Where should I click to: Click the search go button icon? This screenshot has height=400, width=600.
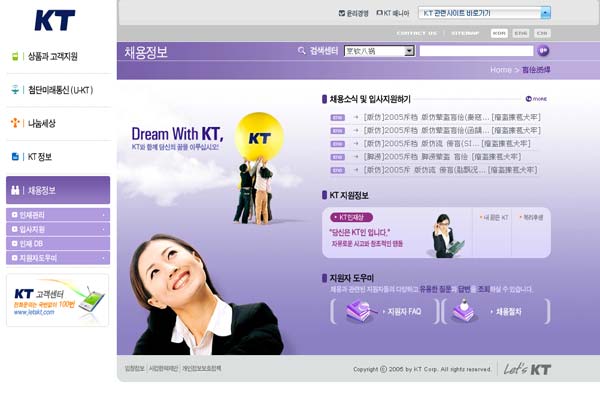[x=543, y=50]
